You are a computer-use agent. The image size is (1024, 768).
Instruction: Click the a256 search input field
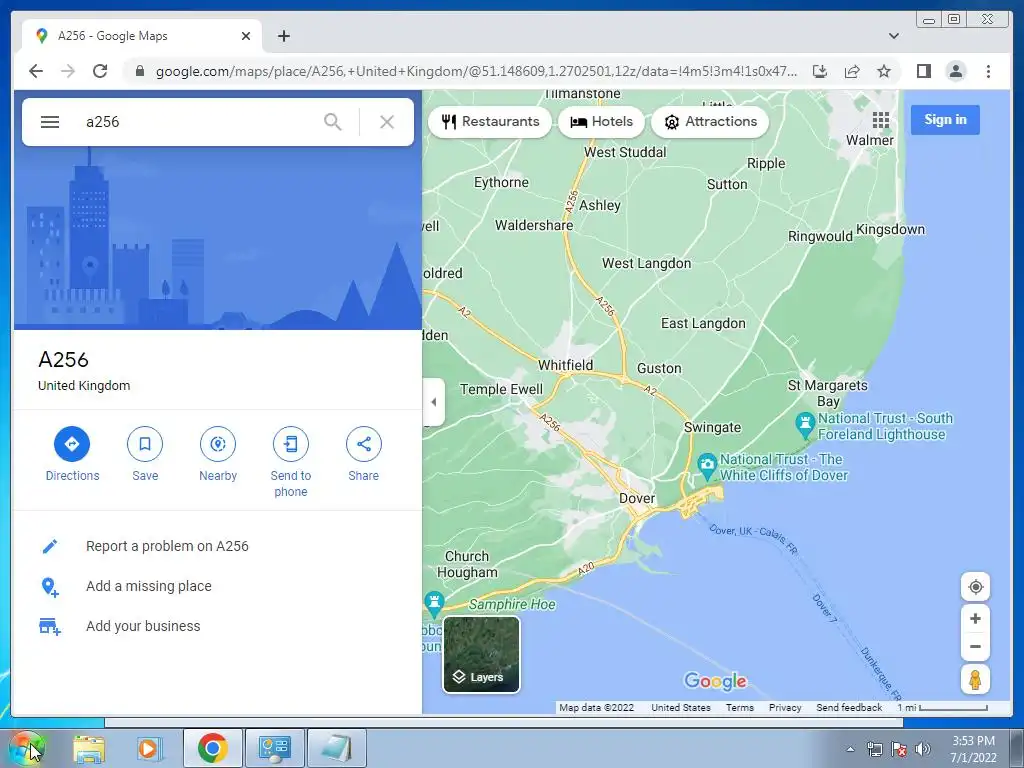[x=196, y=122]
